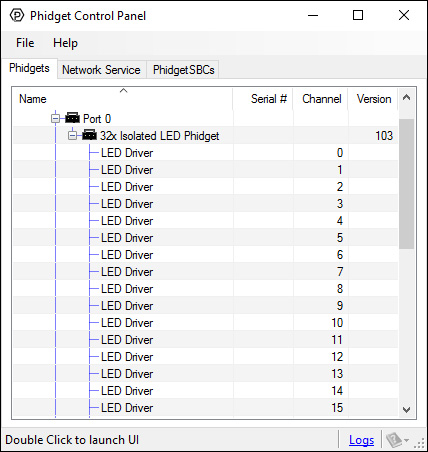Image resolution: width=428 pixels, height=452 pixels.
Task: Select LED Driver channel 8 row
Action: 206,289
